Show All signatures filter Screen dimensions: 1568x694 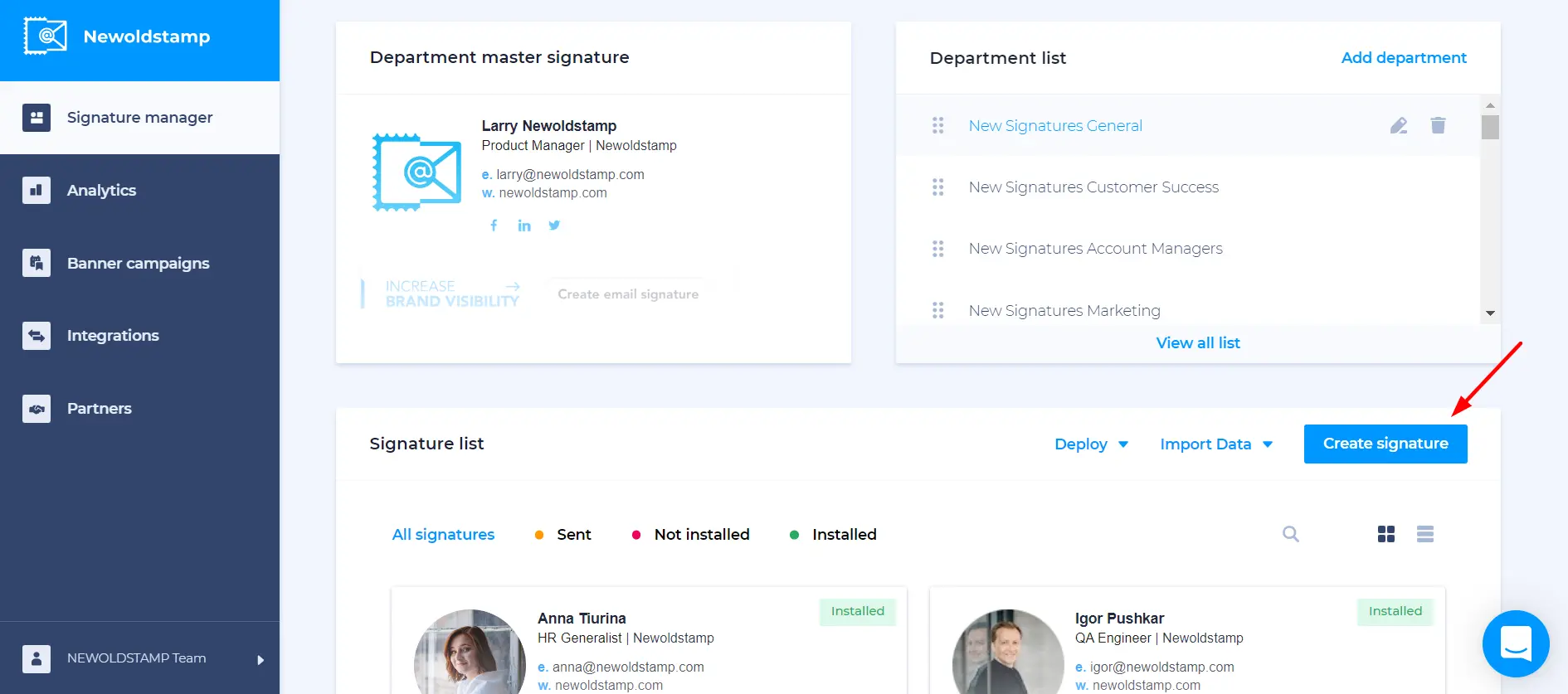(443, 535)
